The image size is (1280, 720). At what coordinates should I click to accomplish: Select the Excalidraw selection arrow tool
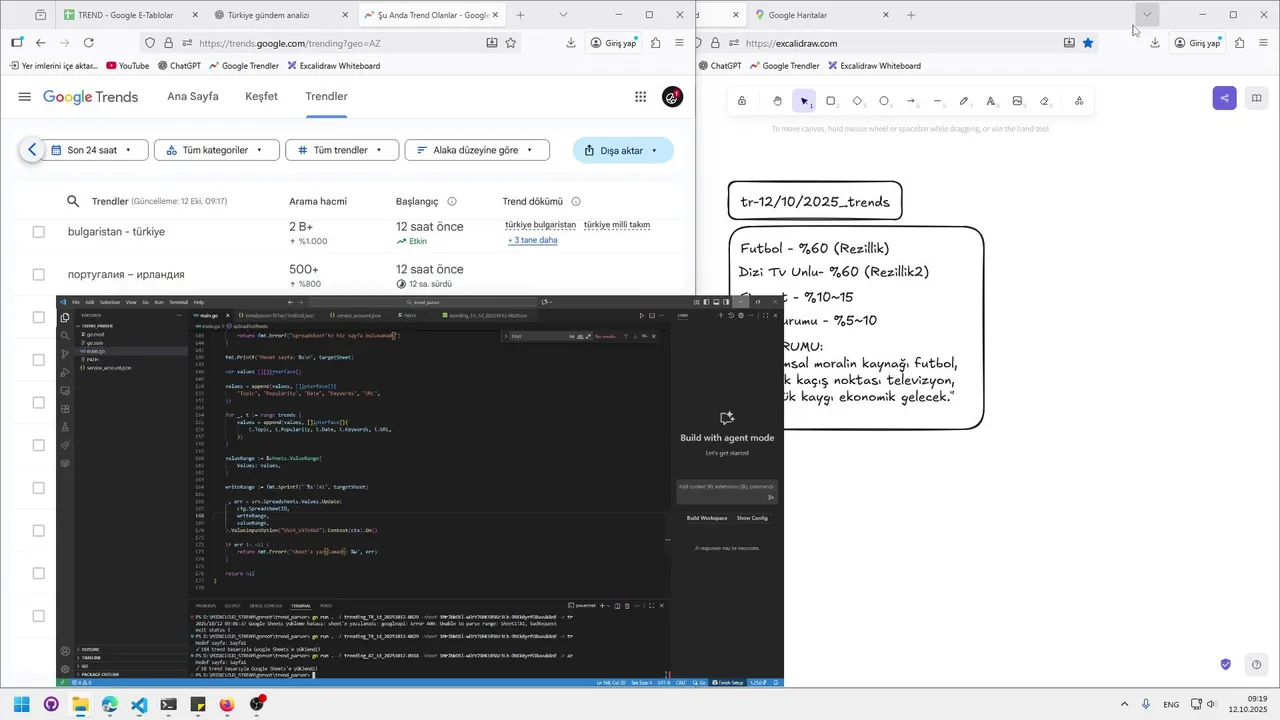[x=805, y=101]
